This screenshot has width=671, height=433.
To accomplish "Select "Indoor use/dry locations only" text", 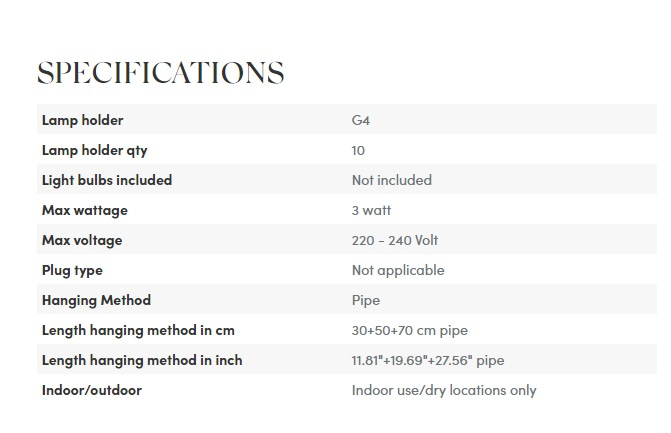I will (x=444, y=390).
